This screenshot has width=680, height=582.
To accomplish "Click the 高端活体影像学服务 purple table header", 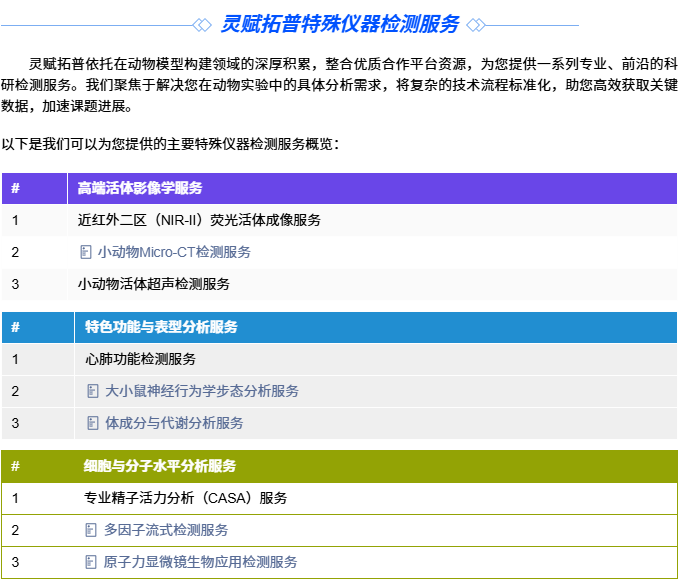I will [x=140, y=188].
